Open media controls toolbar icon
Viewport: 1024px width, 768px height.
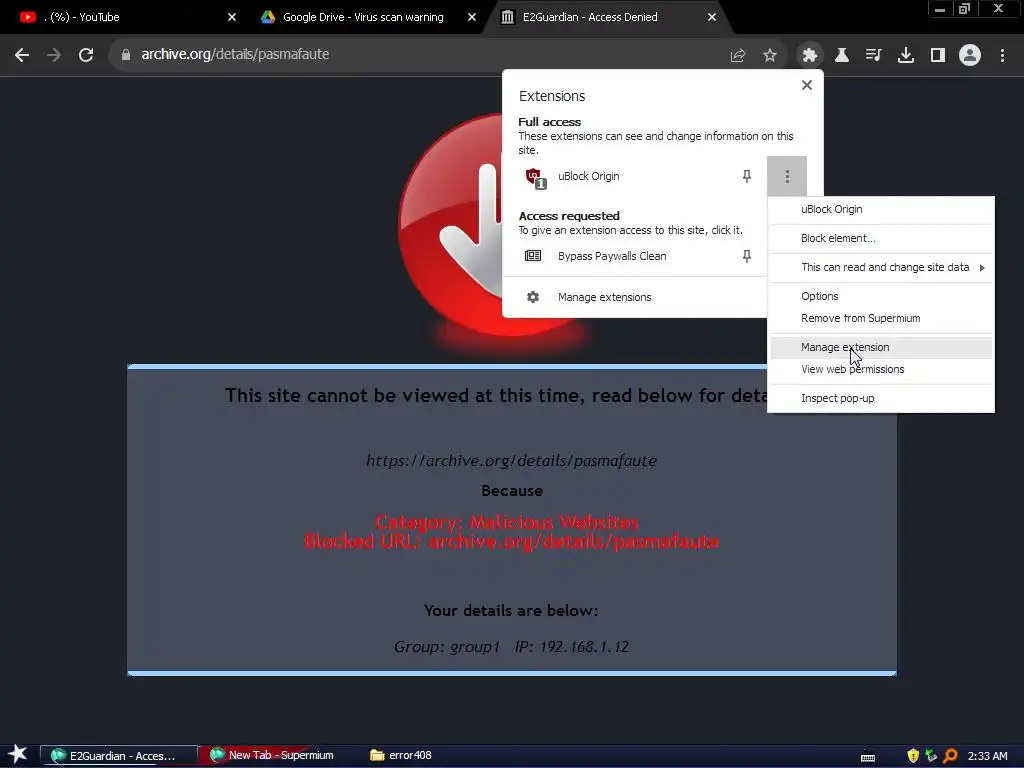coord(874,56)
